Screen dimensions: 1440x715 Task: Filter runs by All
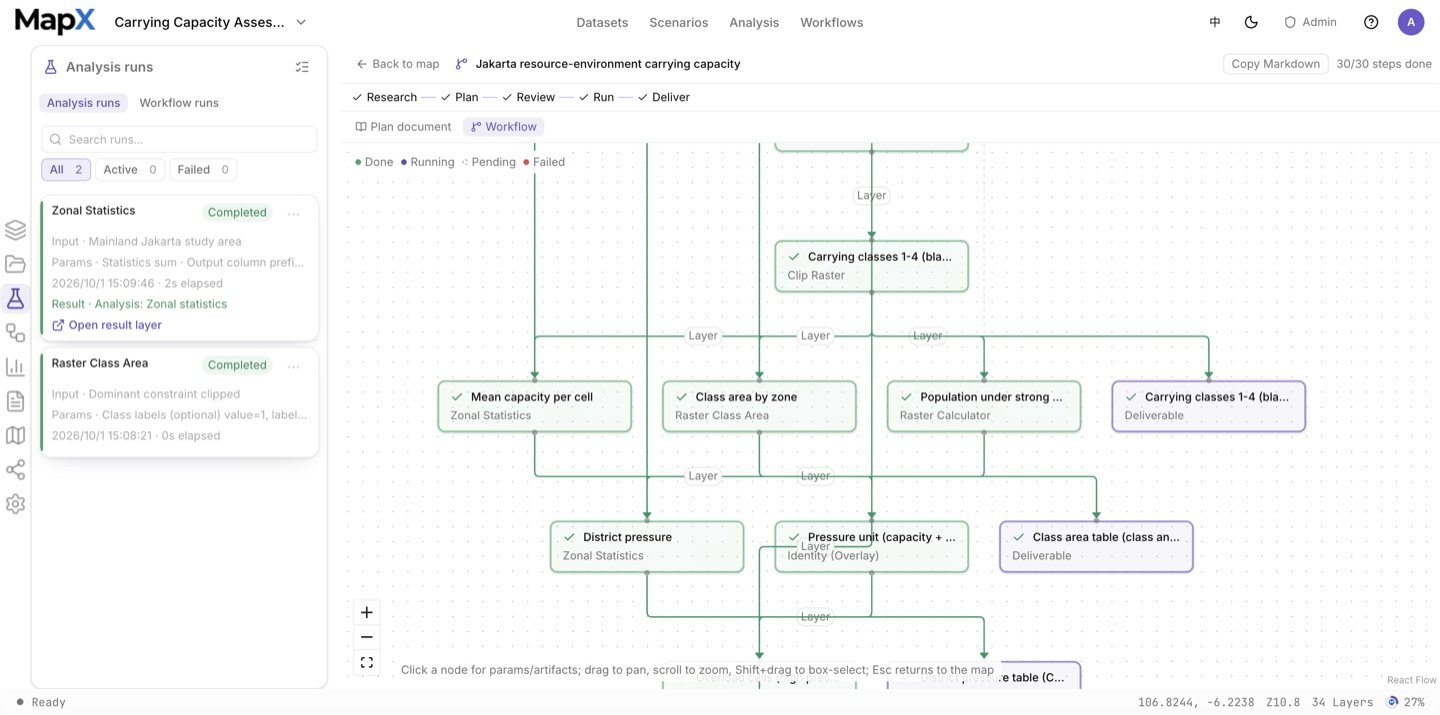click(x=66, y=170)
